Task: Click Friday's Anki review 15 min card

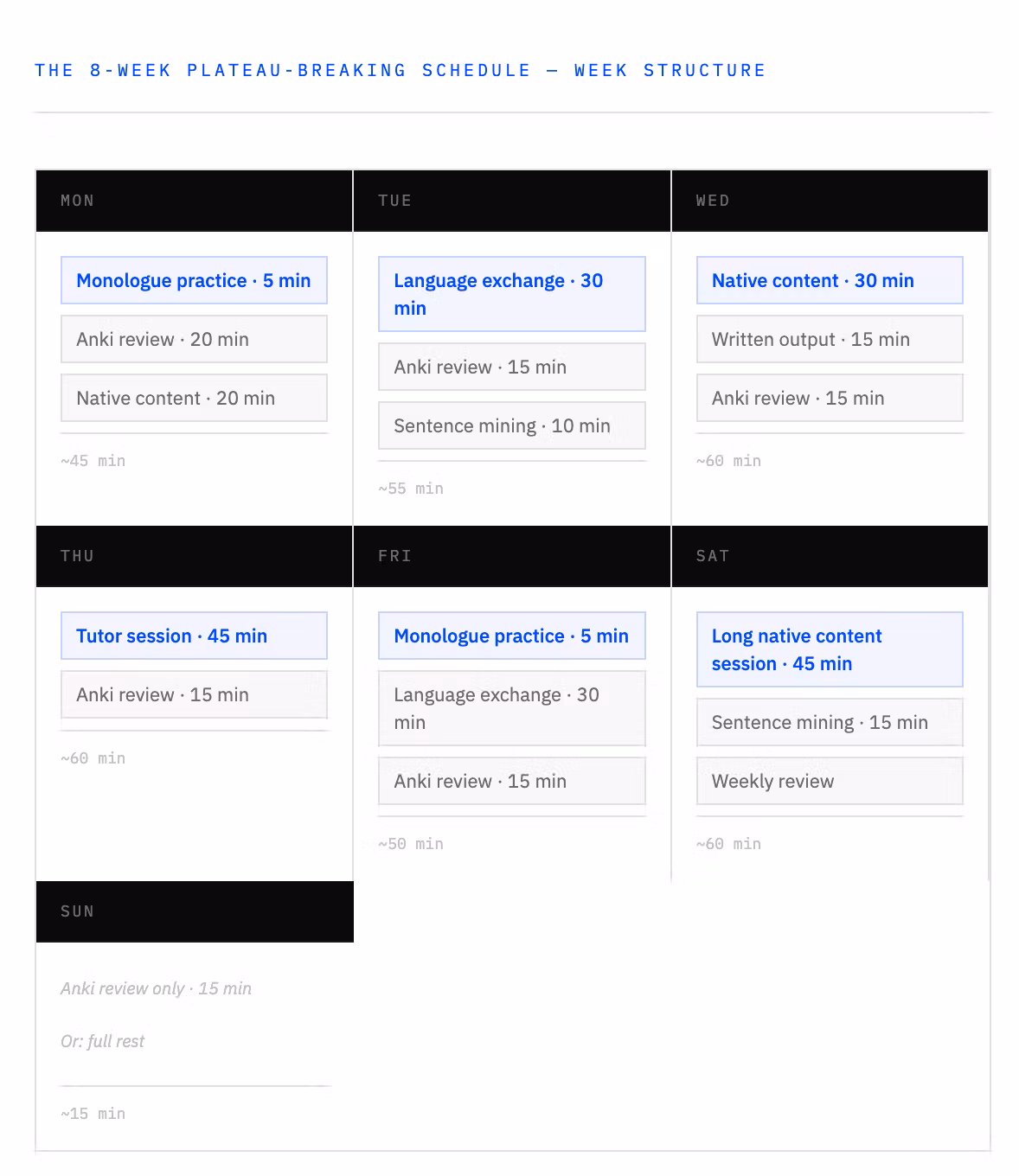Action: [512, 781]
